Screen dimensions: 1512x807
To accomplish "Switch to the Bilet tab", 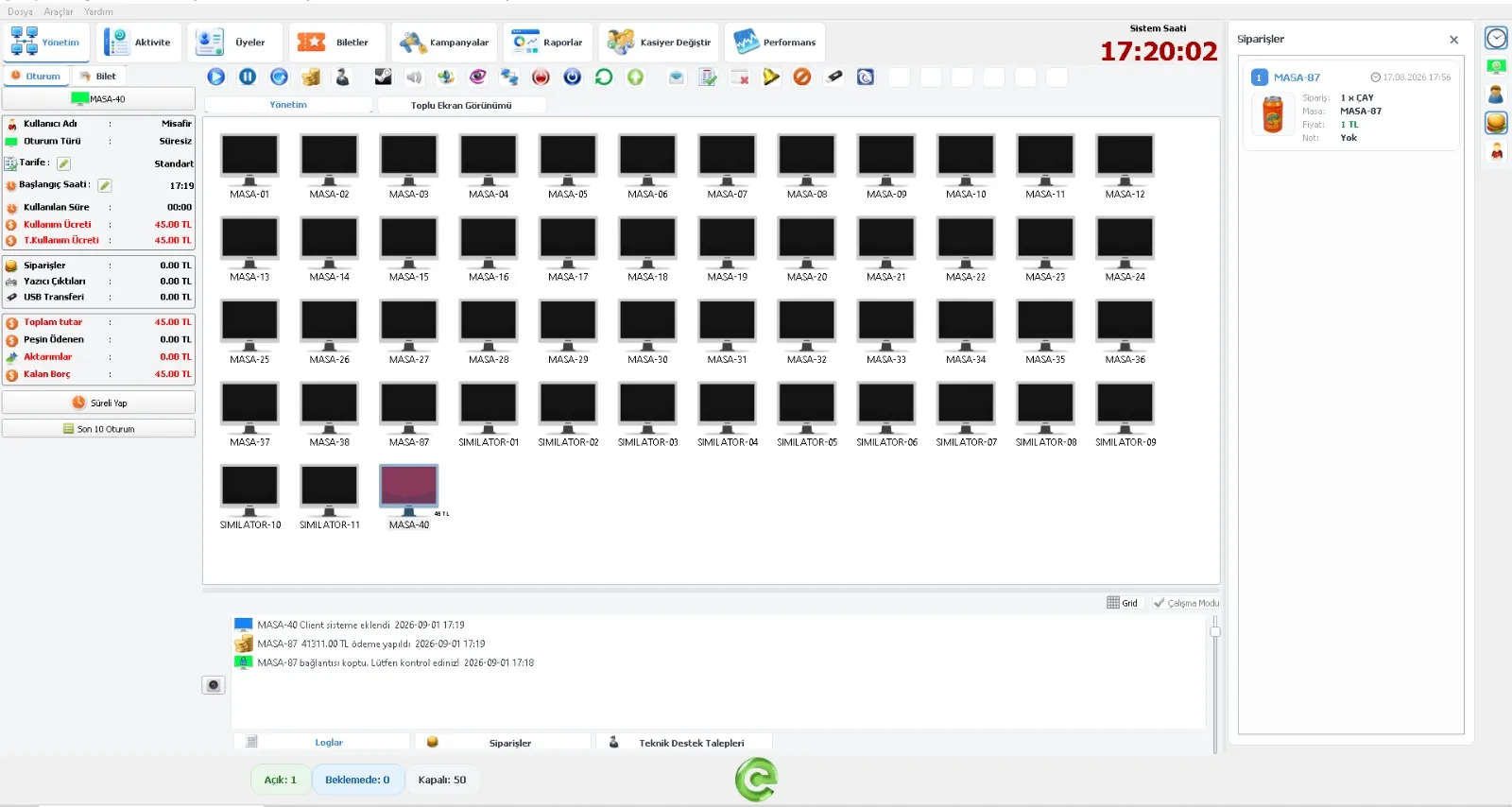I will pyautogui.click(x=98, y=77).
